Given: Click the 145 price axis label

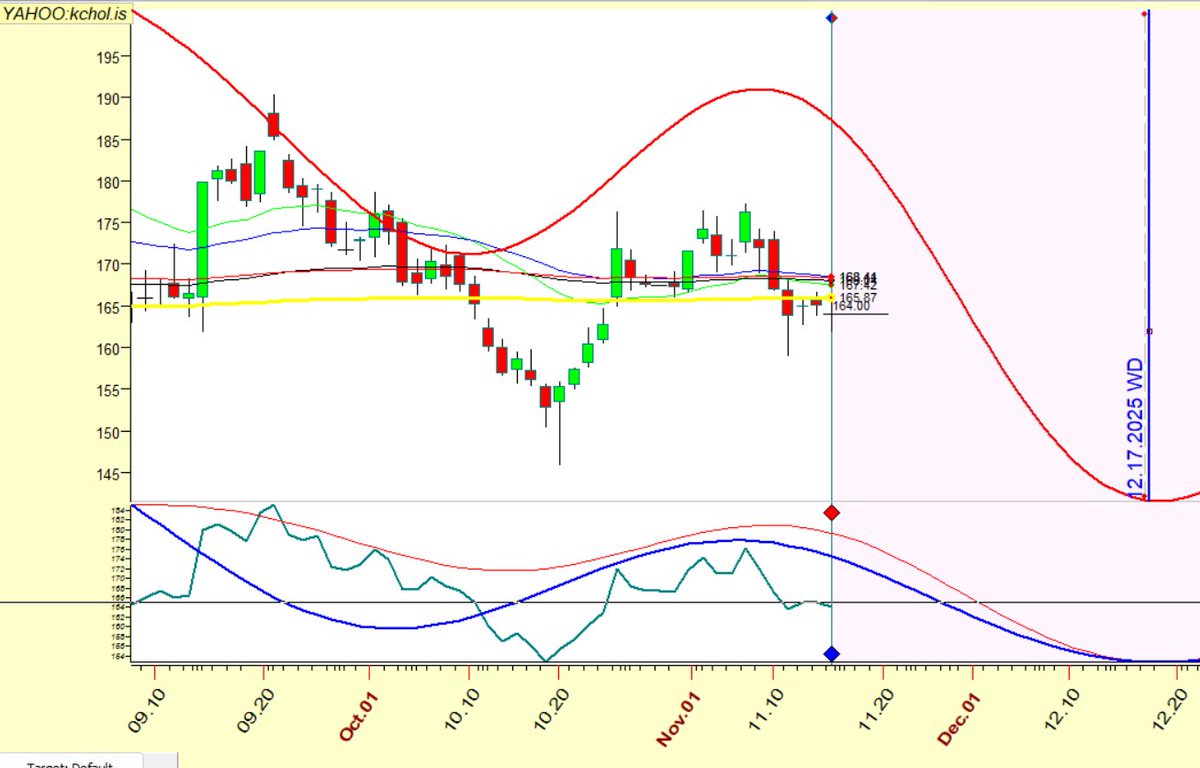Looking at the screenshot, I should click(110, 474).
